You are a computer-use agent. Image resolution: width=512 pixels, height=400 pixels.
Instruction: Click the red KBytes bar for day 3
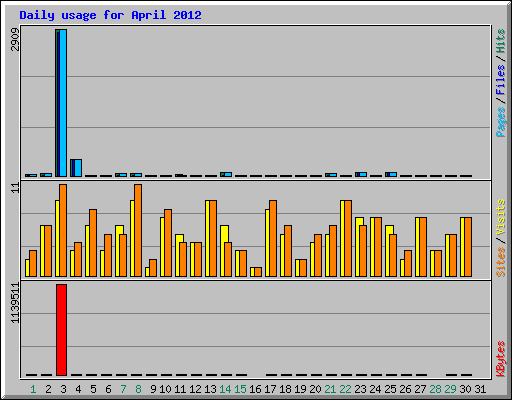point(61,330)
